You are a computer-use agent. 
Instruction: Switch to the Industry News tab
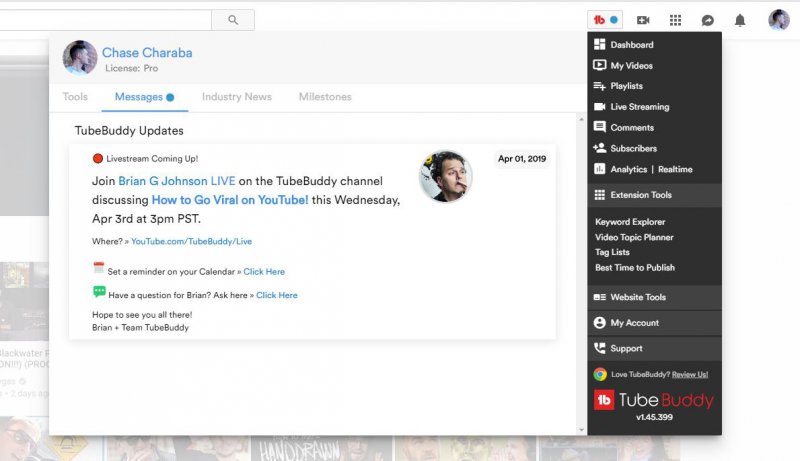(236, 97)
